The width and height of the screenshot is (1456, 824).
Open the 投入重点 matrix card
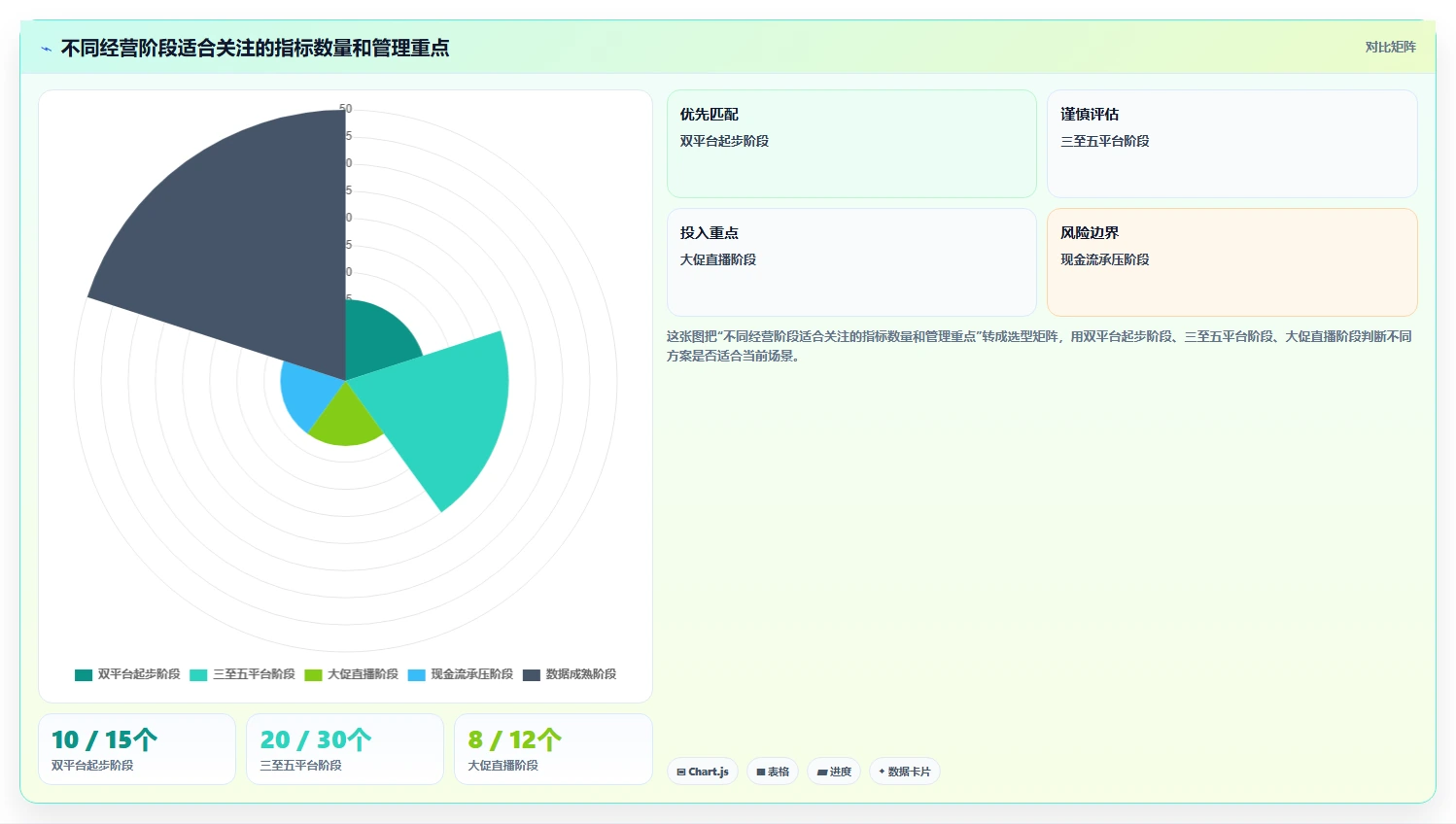pos(851,262)
